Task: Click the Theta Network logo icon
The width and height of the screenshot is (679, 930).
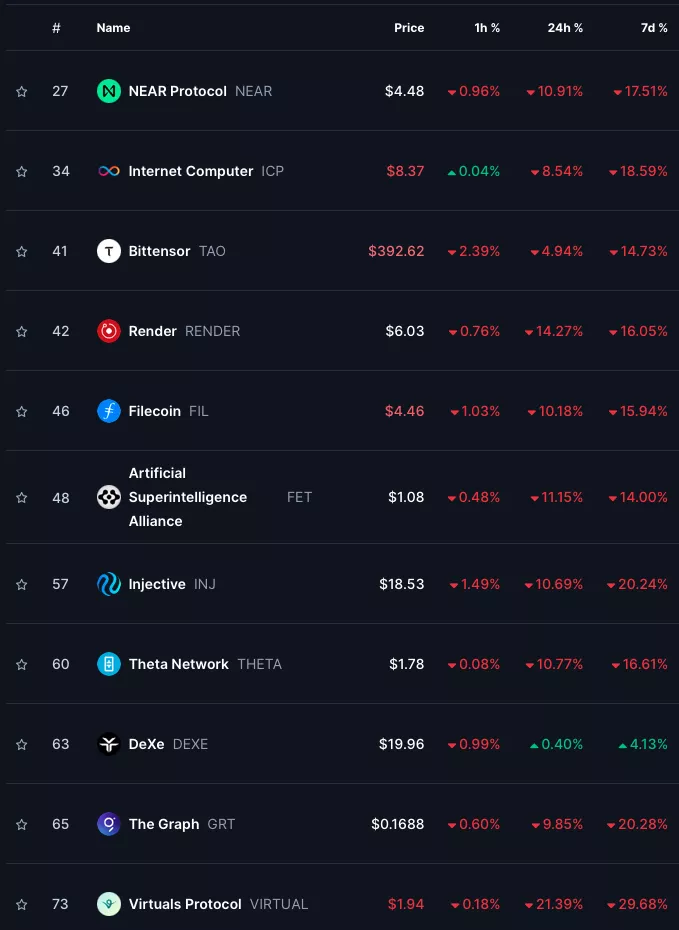Action: pyautogui.click(x=109, y=664)
